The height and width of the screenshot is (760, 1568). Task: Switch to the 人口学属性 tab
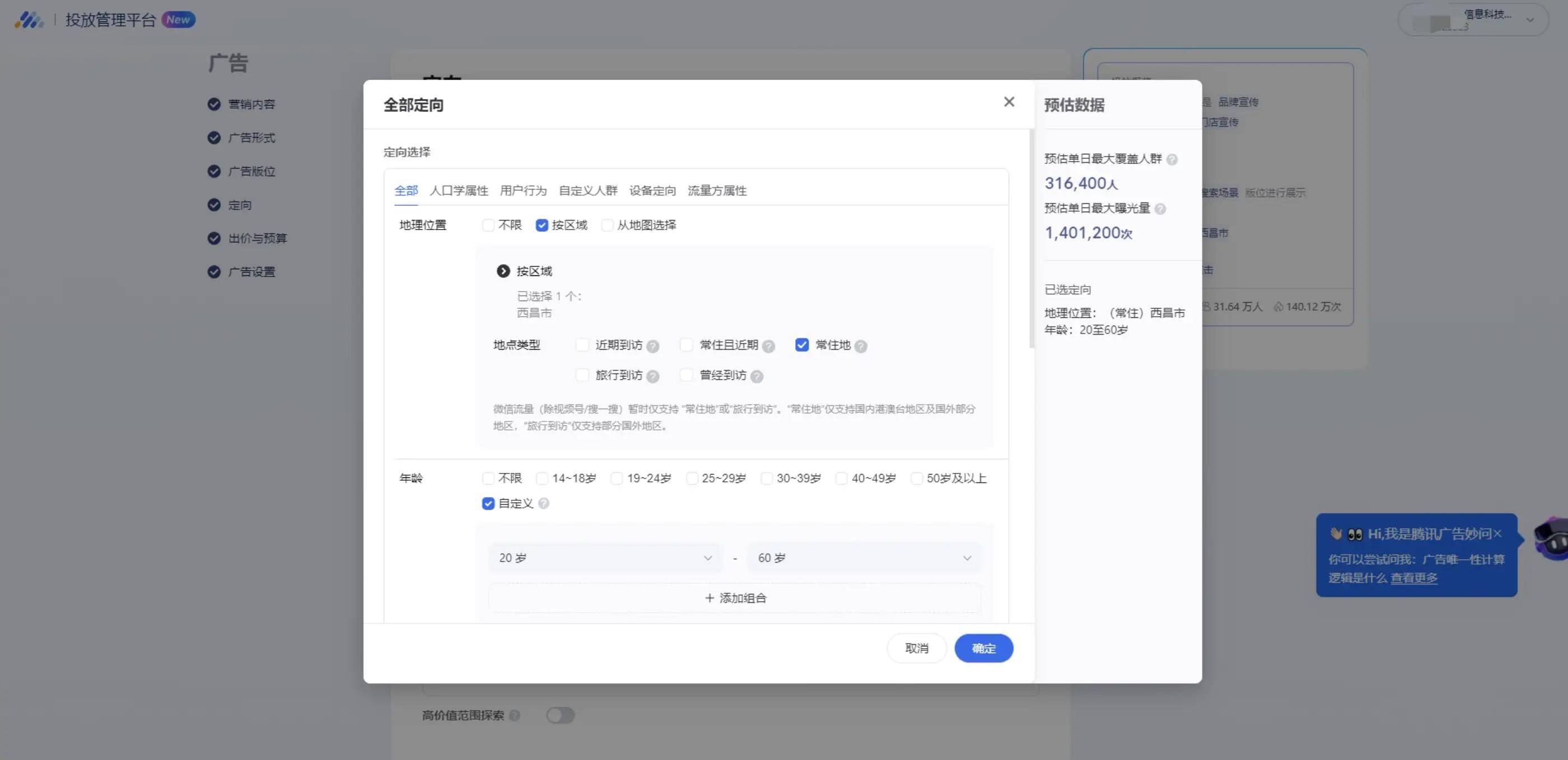(459, 190)
